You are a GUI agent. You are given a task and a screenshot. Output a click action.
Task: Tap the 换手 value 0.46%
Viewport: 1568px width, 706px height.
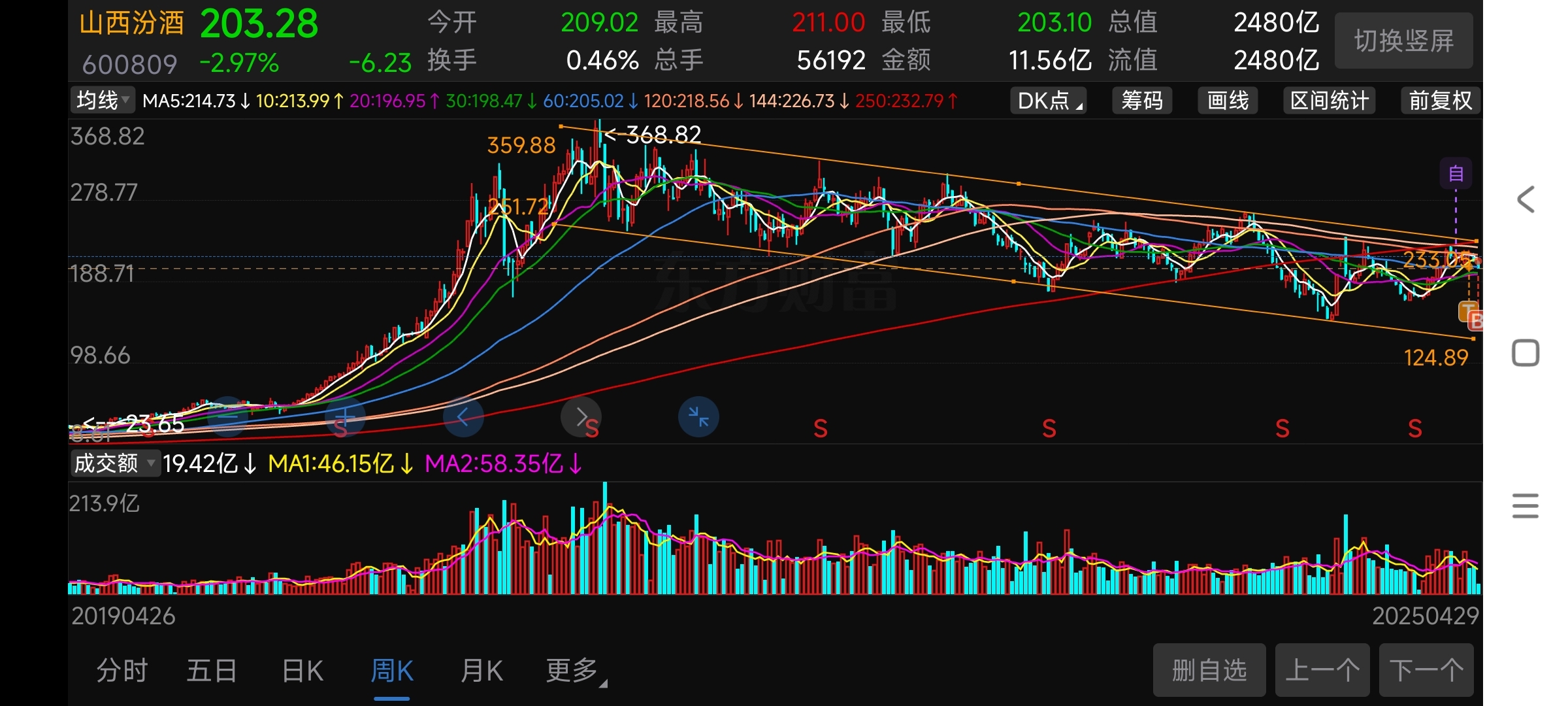[602, 61]
